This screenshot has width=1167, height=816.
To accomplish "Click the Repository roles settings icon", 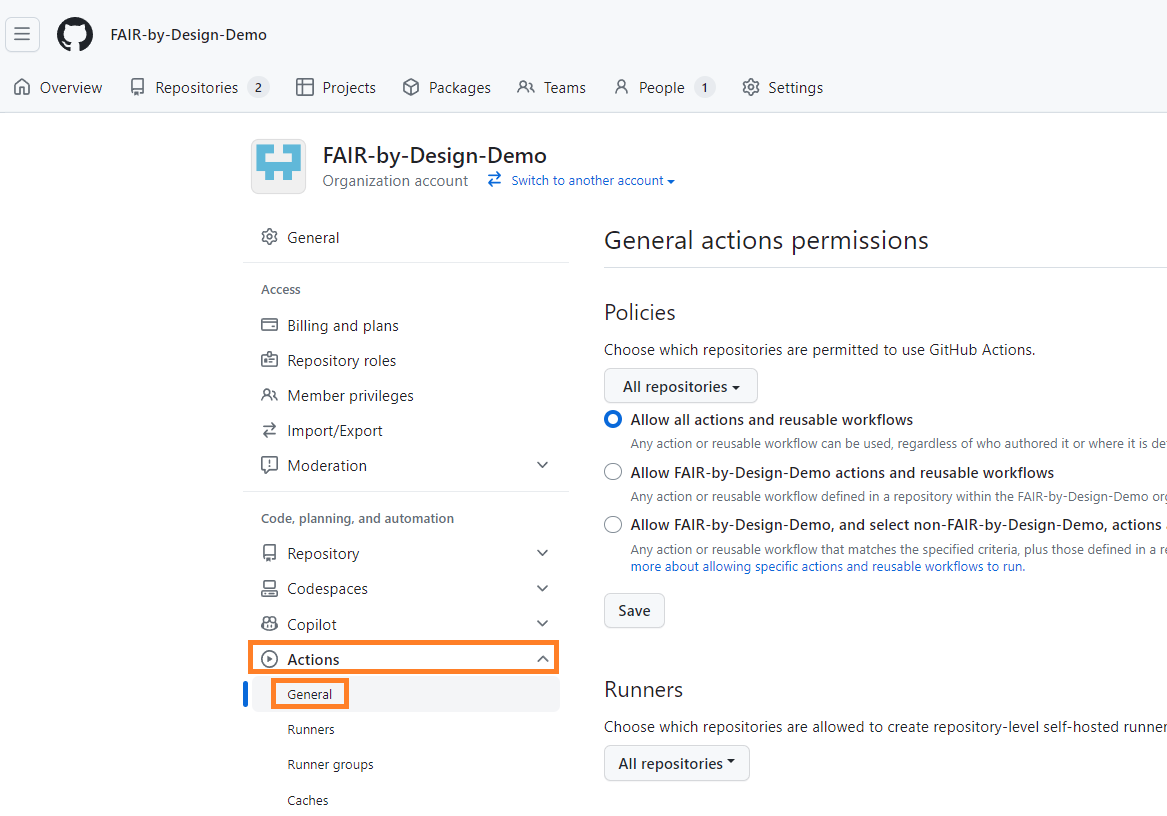I will pyautogui.click(x=268, y=360).
